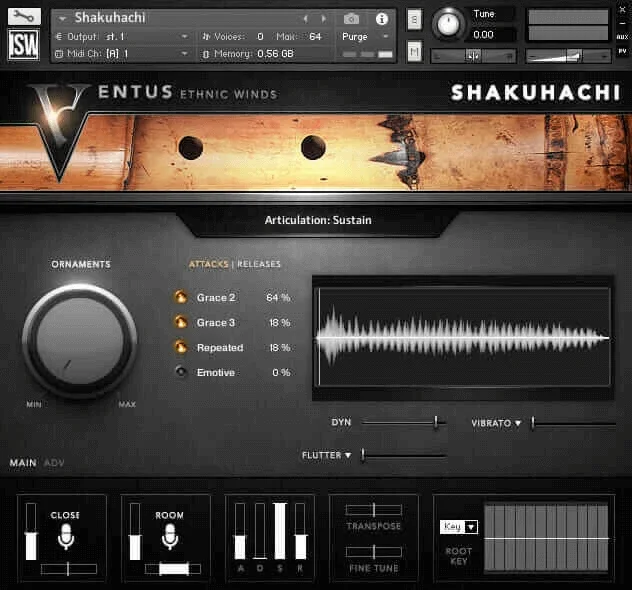
Task: Adjust the pan slider in header
Action: tap(473, 56)
